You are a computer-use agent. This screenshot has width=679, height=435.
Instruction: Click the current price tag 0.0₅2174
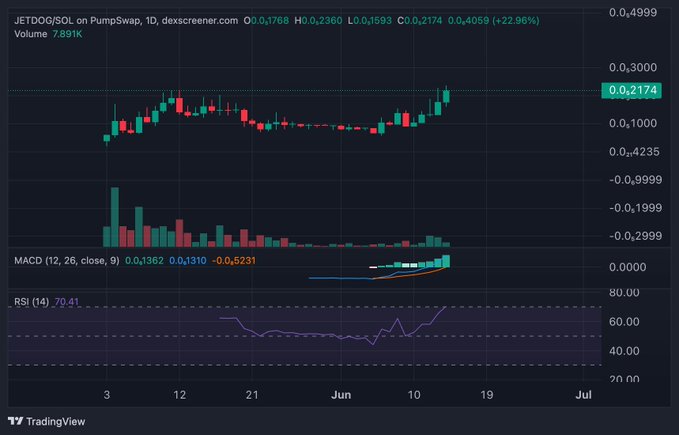[x=631, y=90]
